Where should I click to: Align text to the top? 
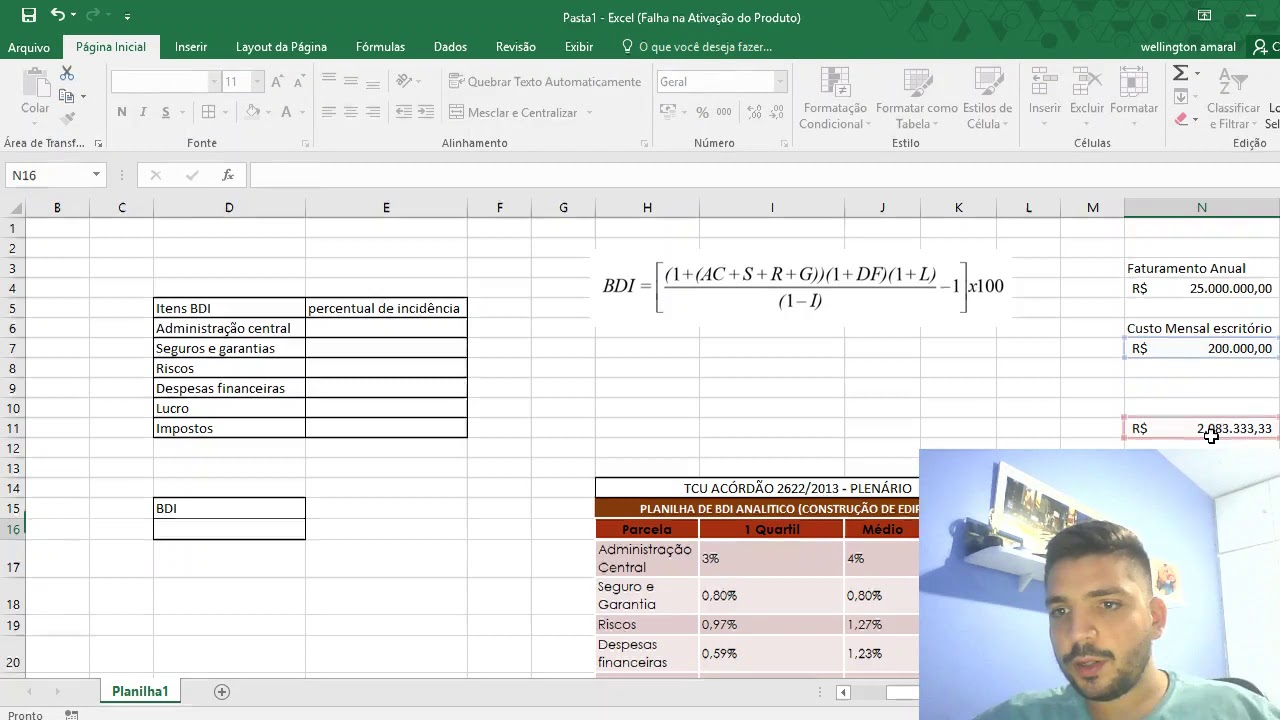coord(329,81)
